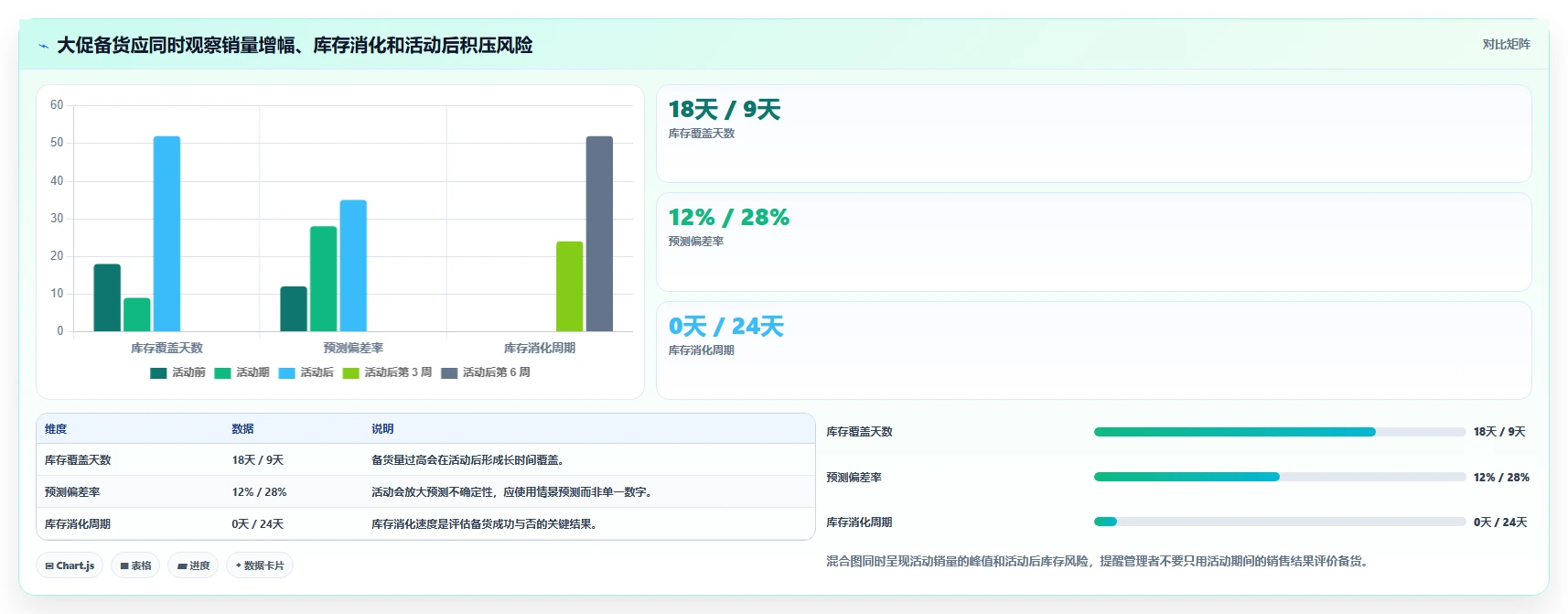Click the 库存覆盖天数 progress bar

click(x=1280, y=432)
